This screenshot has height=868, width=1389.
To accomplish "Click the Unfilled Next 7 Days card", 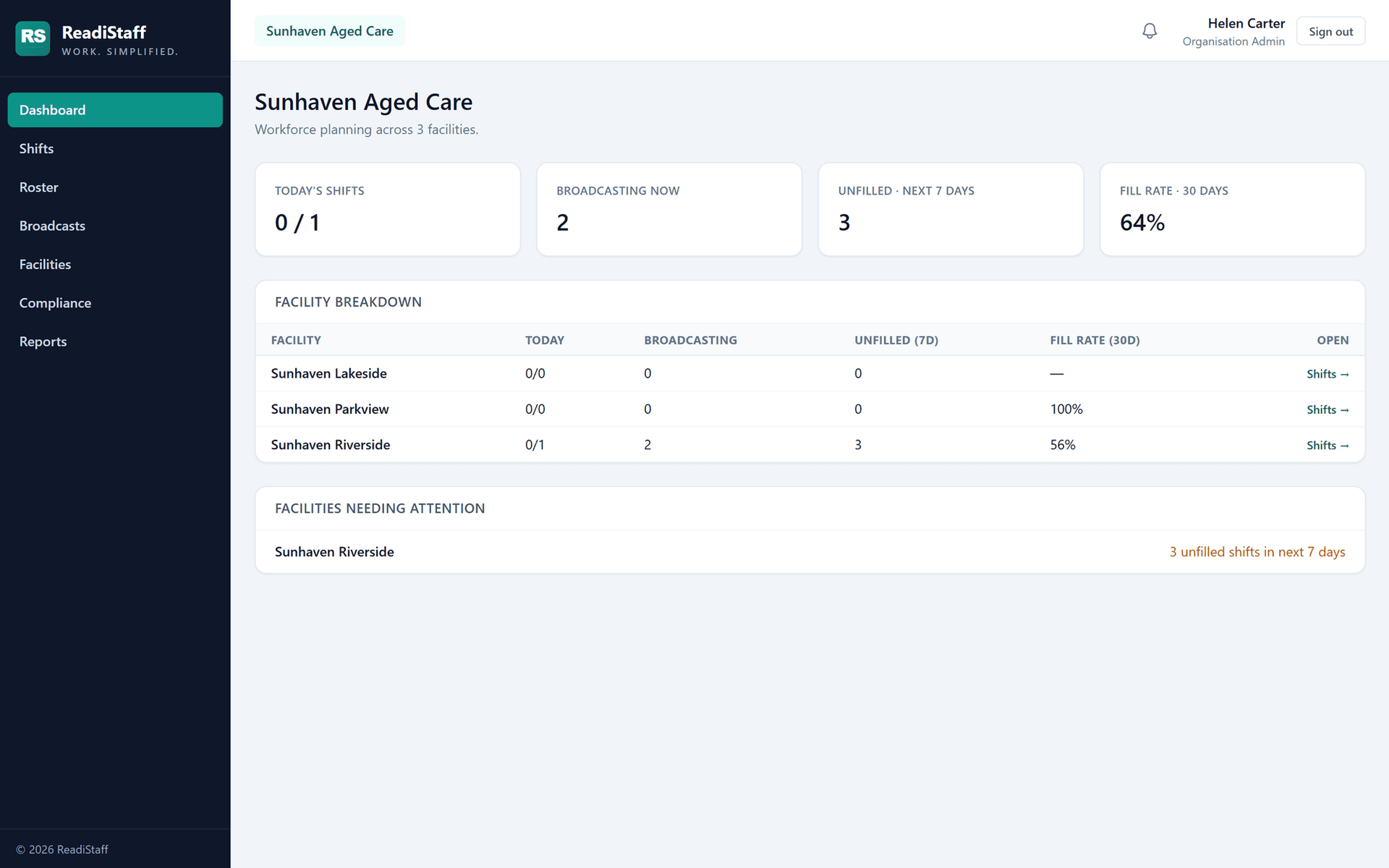I will (x=951, y=209).
